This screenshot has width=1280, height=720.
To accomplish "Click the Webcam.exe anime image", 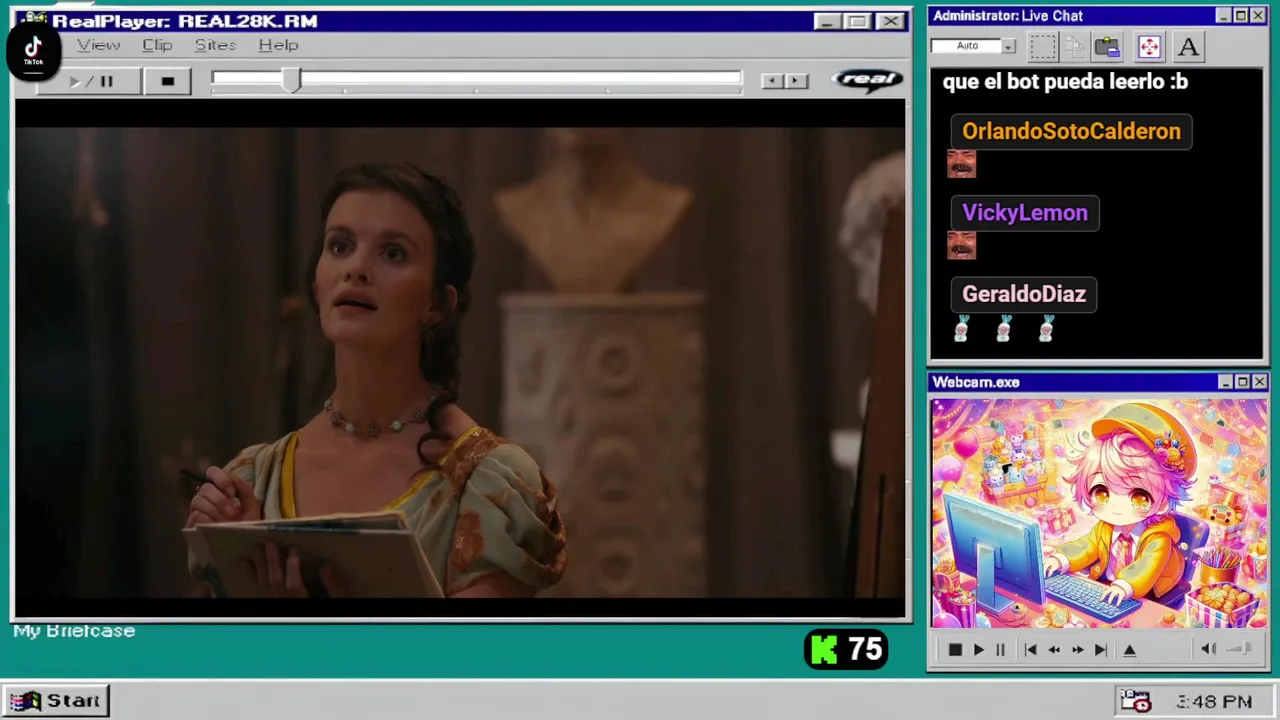I will [1099, 514].
